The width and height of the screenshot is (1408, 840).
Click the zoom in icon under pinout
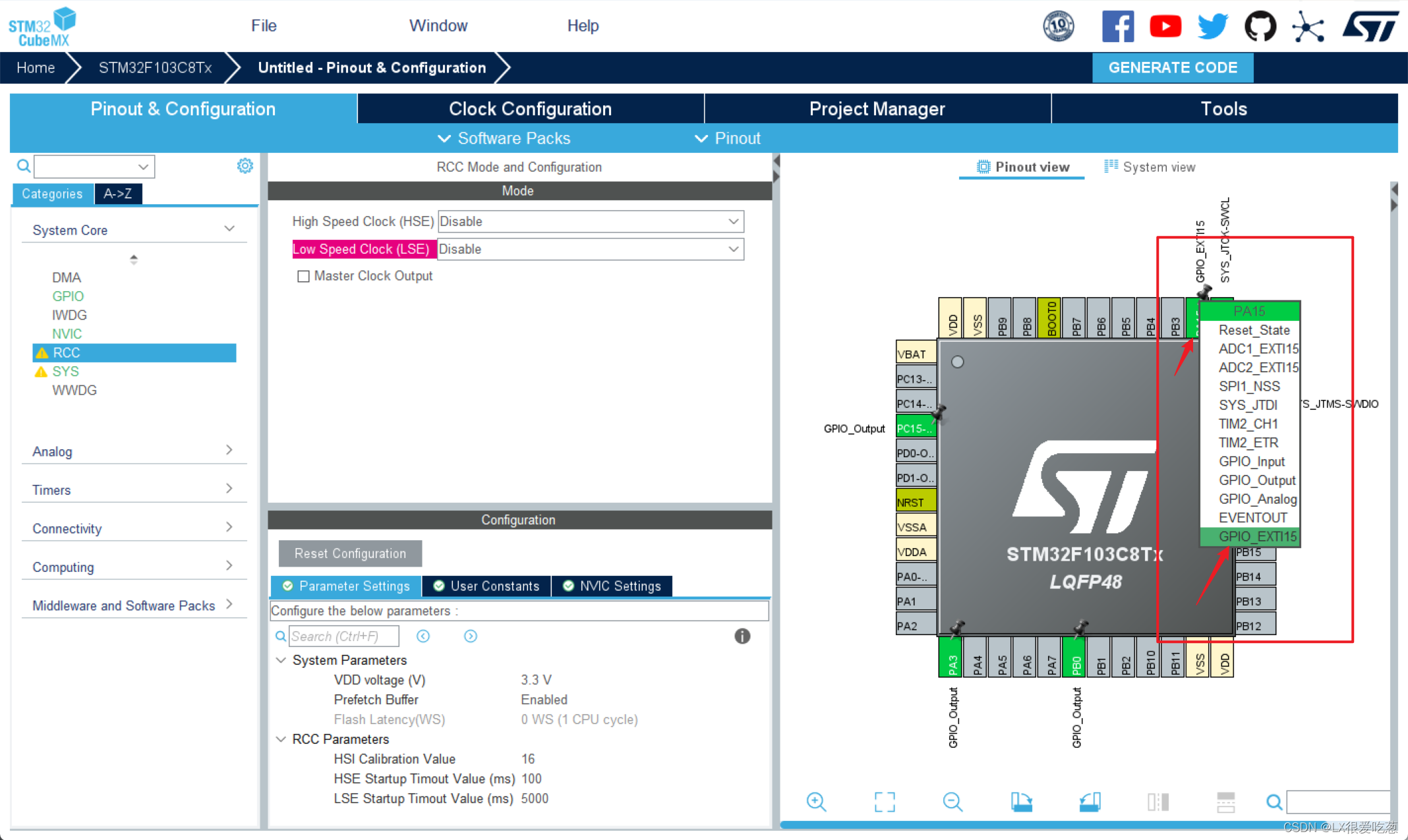(x=816, y=802)
